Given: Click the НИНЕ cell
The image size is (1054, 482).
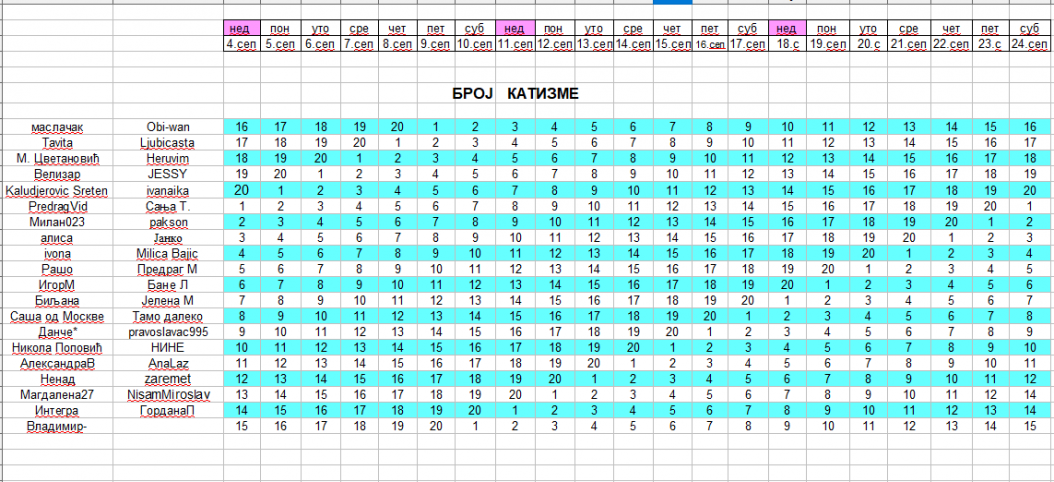Looking at the screenshot, I should pos(168,348).
